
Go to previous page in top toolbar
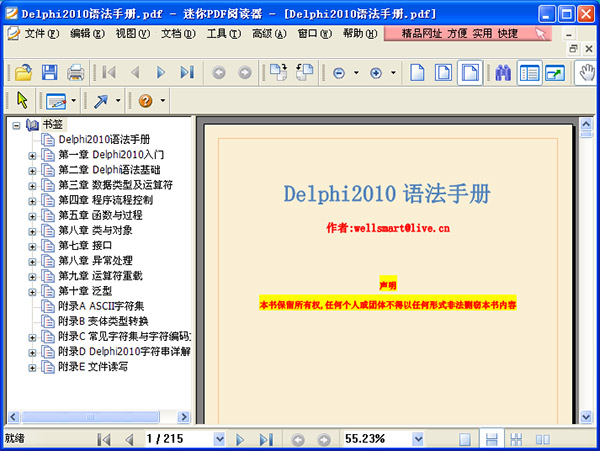pyautogui.click(x=135, y=72)
